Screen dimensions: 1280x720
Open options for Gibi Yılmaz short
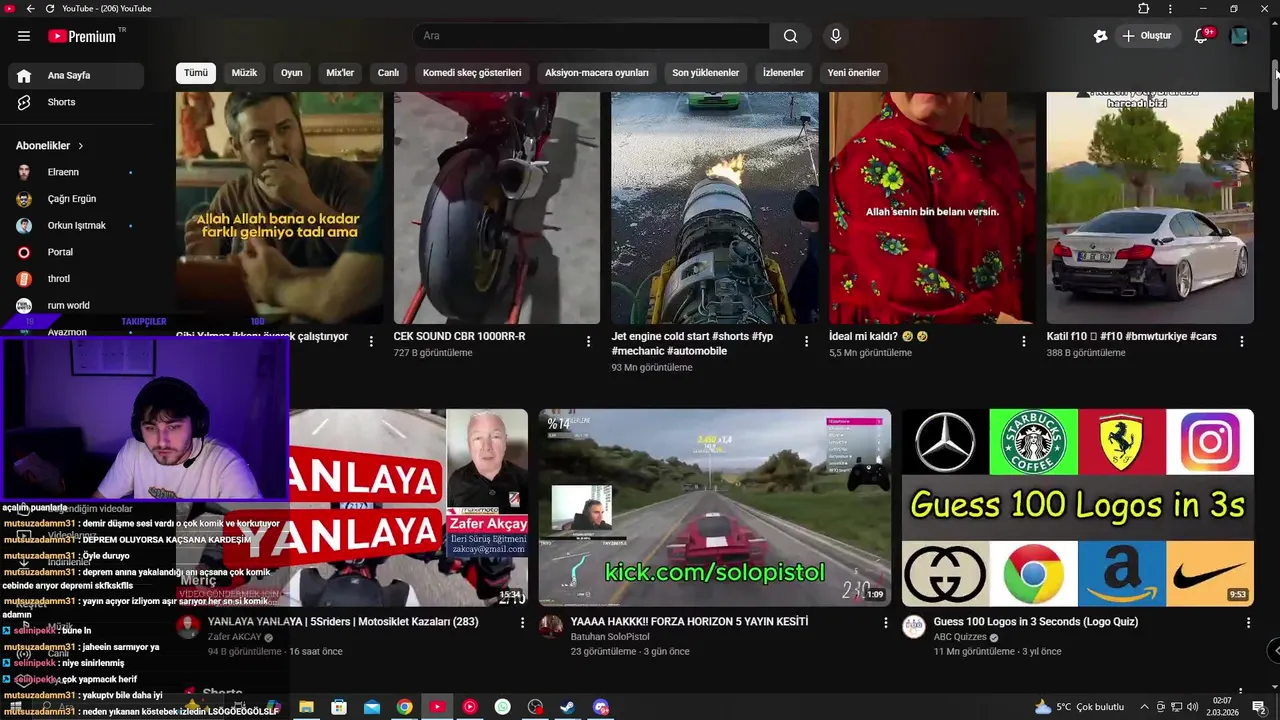(371, 341)
